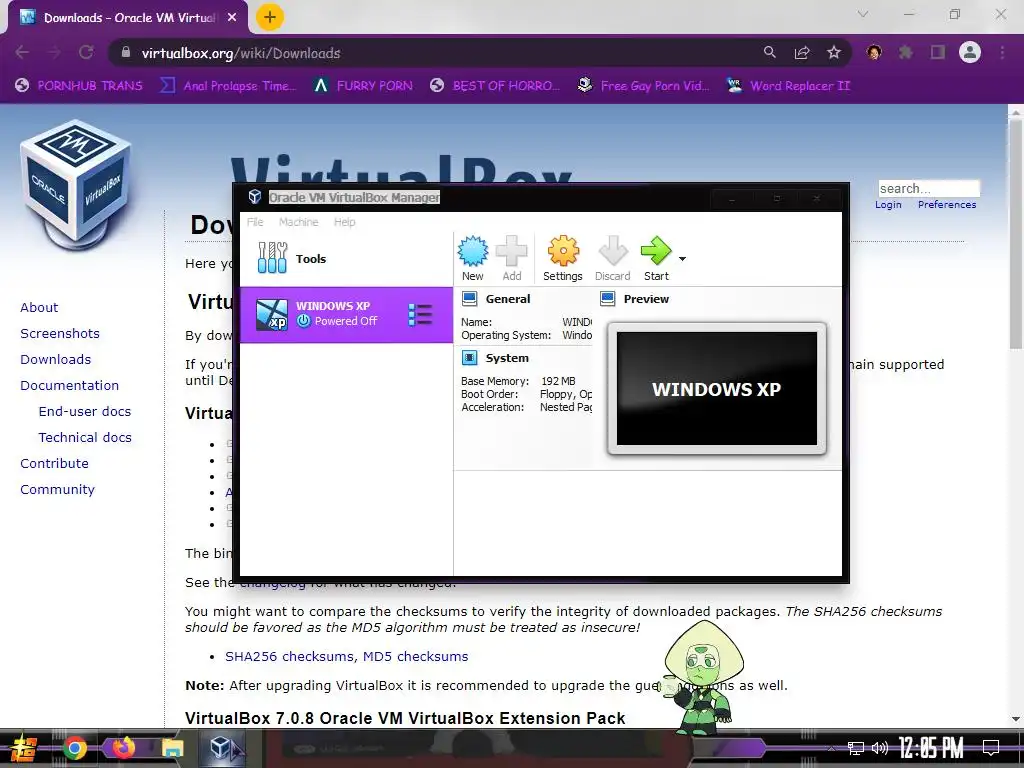Image resolution: width=1024 pixels, height=768 pixels.
Task: Open the File menu in VirtualBox Manager
Action: click(x=255, y=222)
